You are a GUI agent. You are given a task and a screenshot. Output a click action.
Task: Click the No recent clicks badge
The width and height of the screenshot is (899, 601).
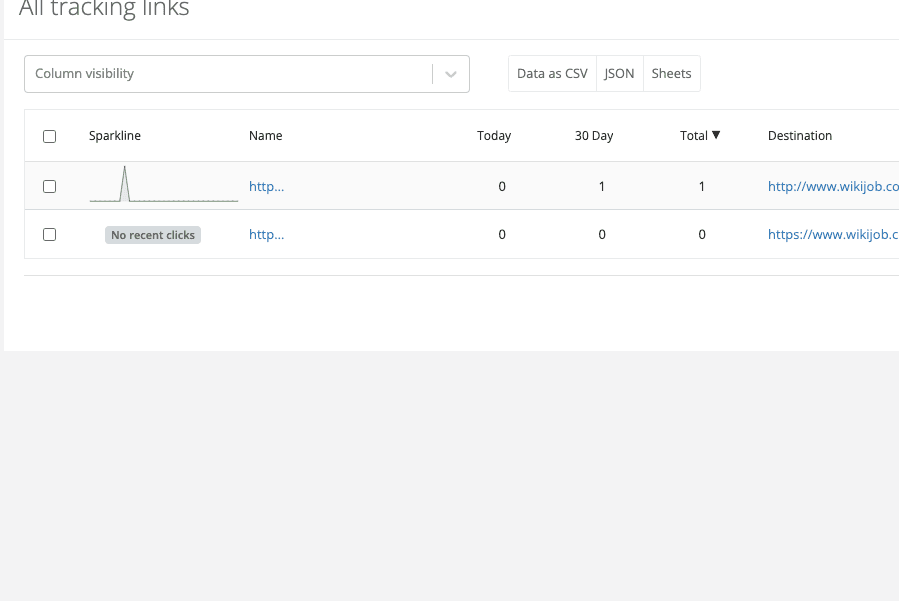pyautogui.click(x=153, y=235)
